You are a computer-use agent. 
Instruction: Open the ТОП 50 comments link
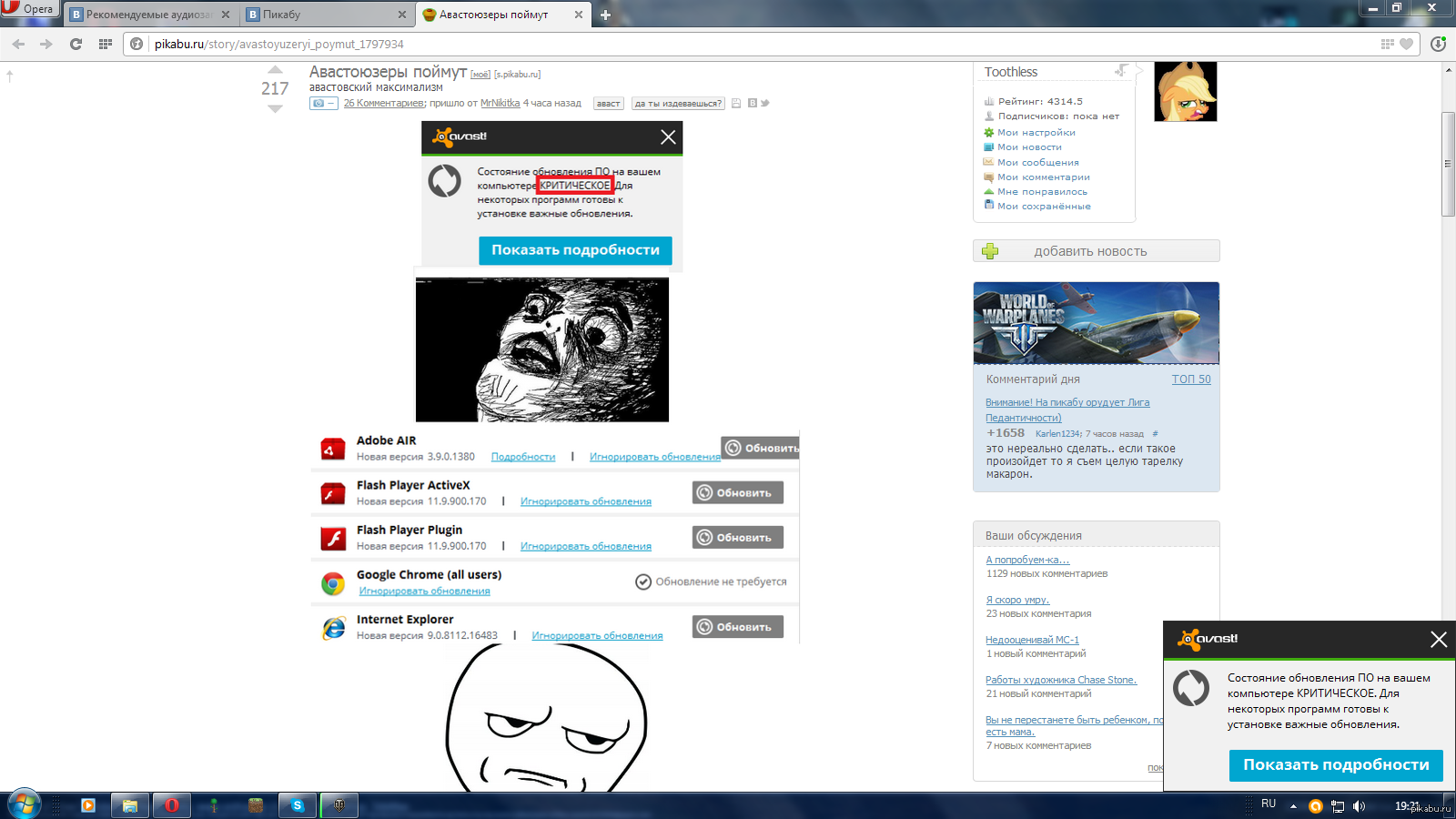click(x=1190, y=379)
